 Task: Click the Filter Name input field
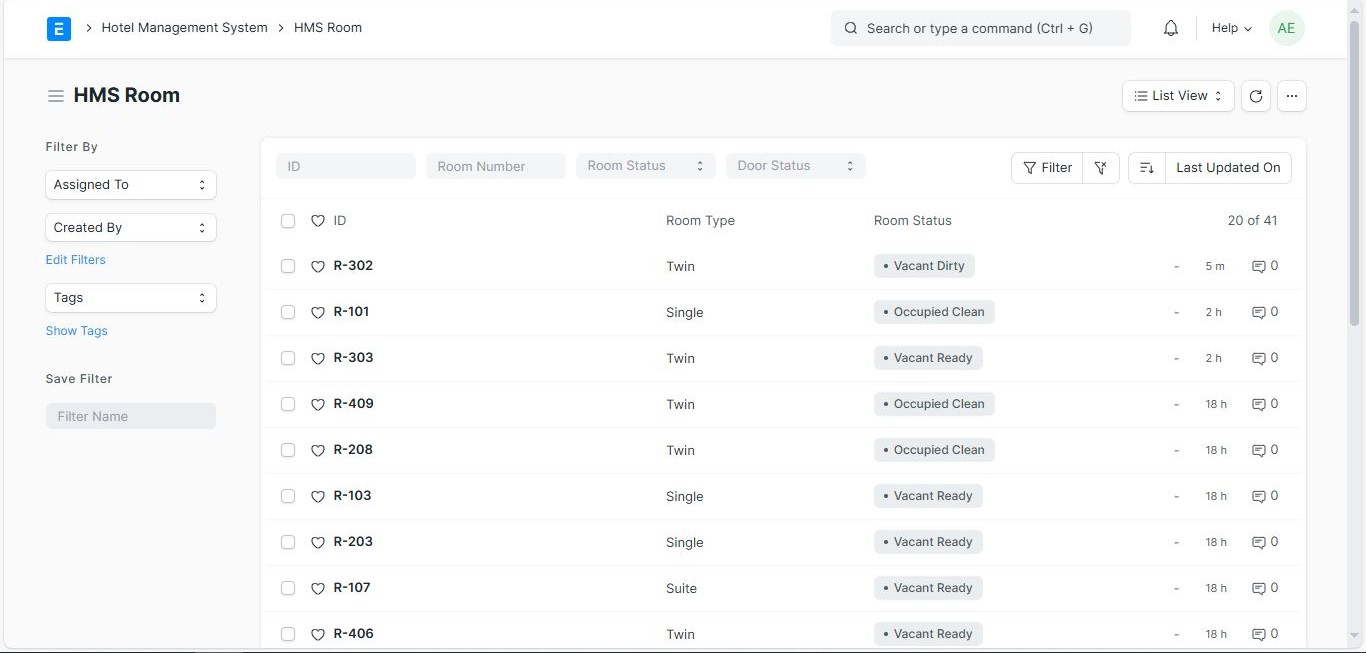click(x=131, y=416)
